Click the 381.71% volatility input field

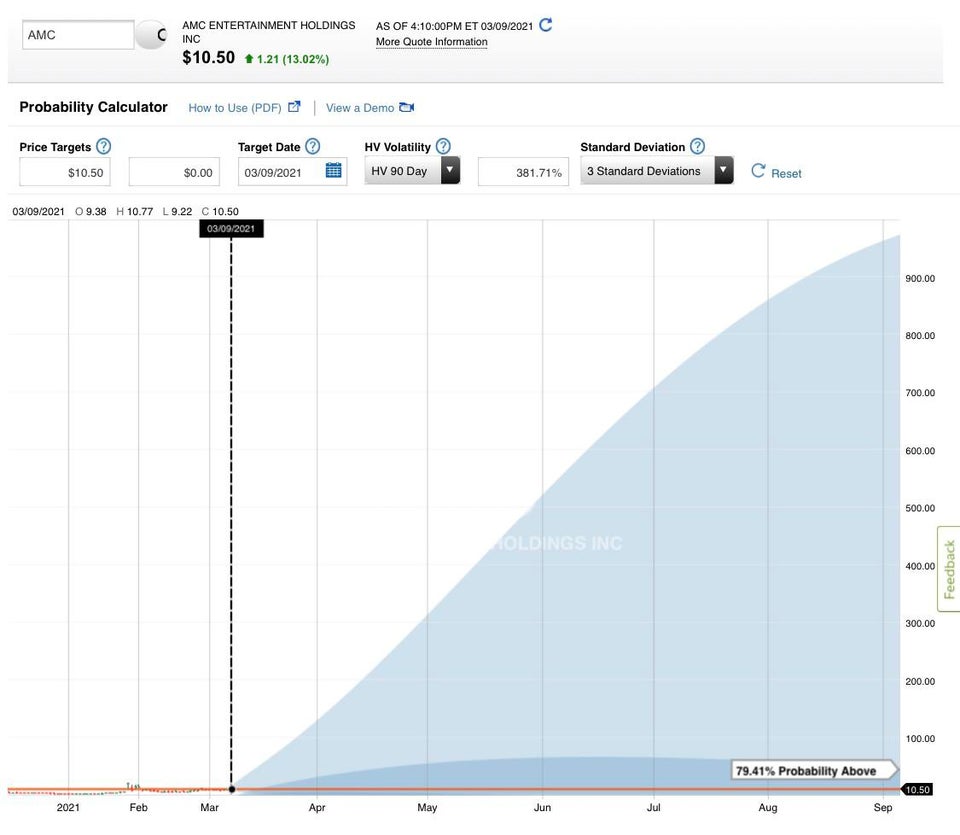tap(523, 172)
